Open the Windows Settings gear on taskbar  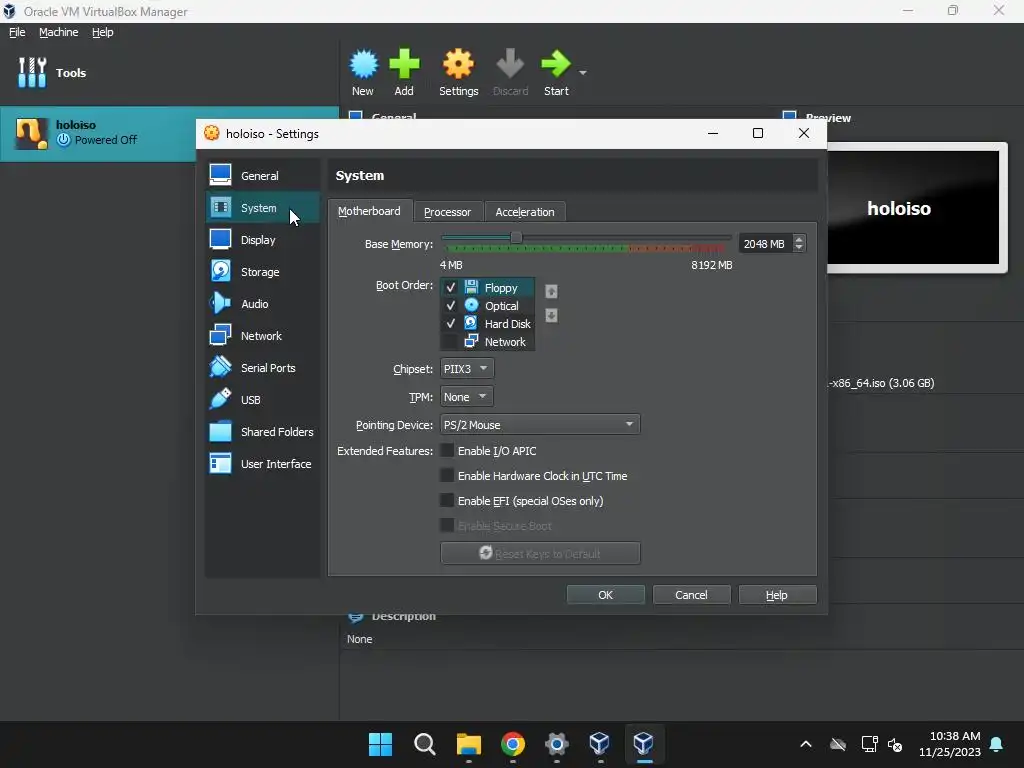coord(556,743)
